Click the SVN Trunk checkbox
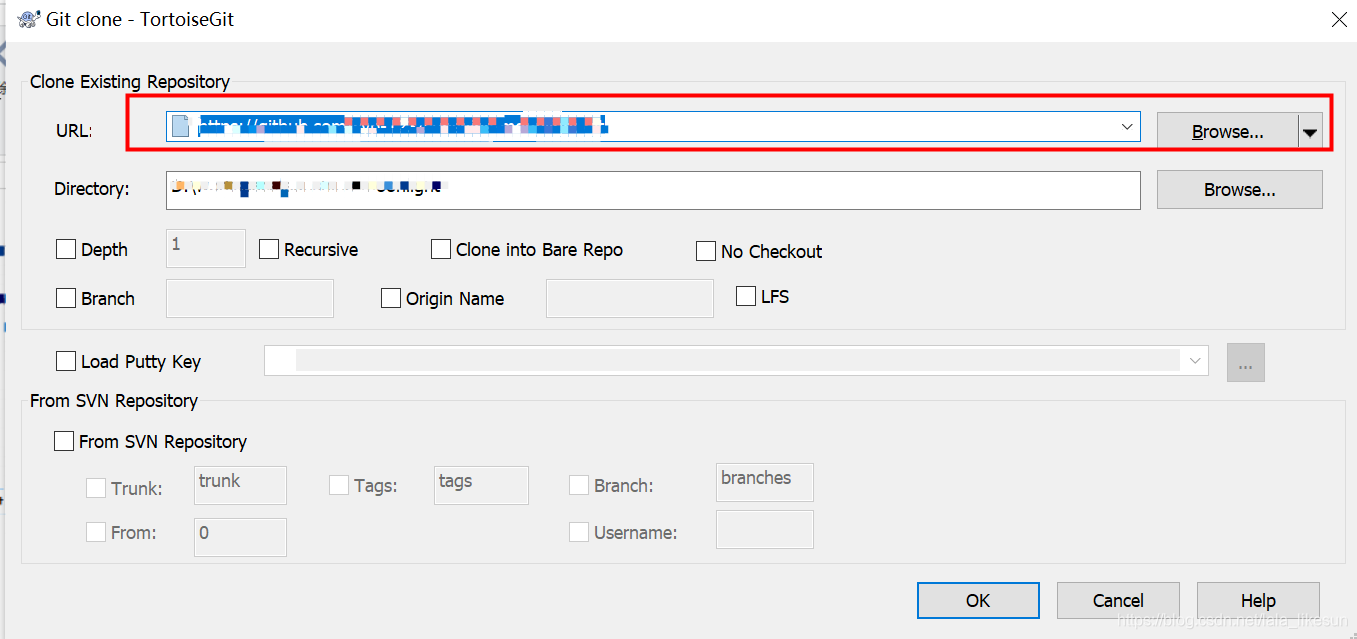 (96, 488)
